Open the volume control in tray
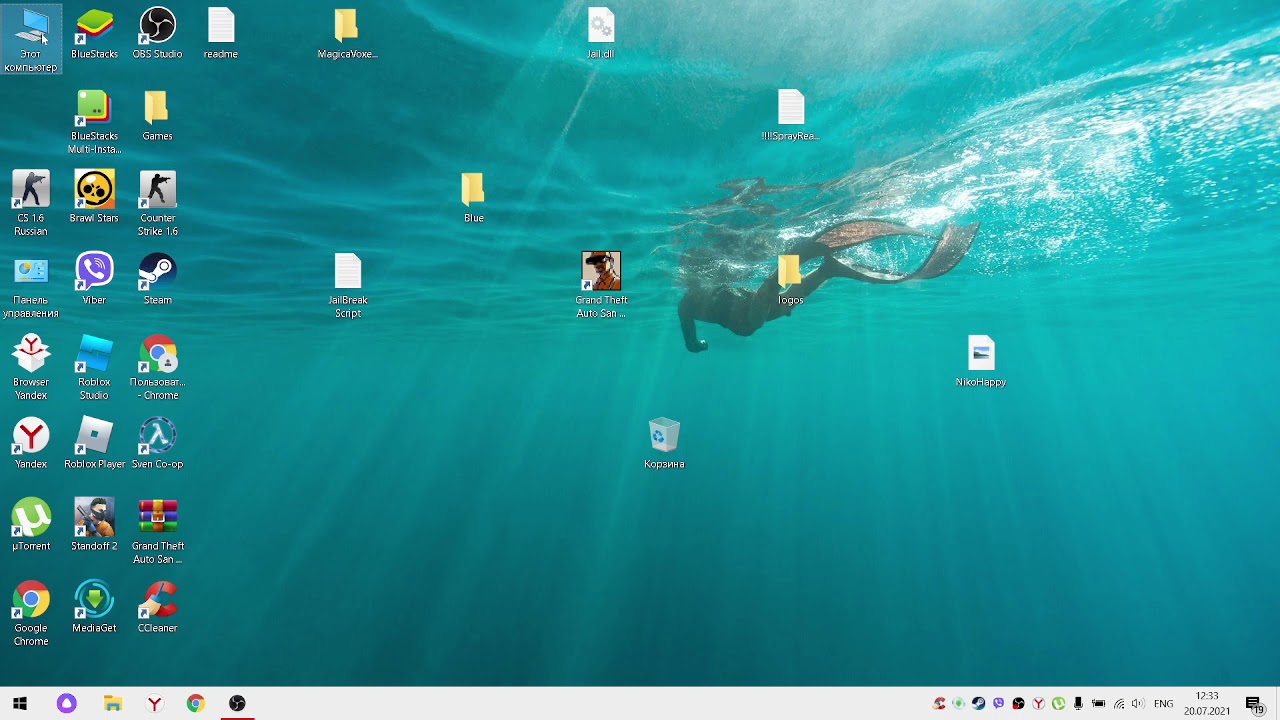The height and width of the screenshot is (720, 1280). [x=1138, y=704]
